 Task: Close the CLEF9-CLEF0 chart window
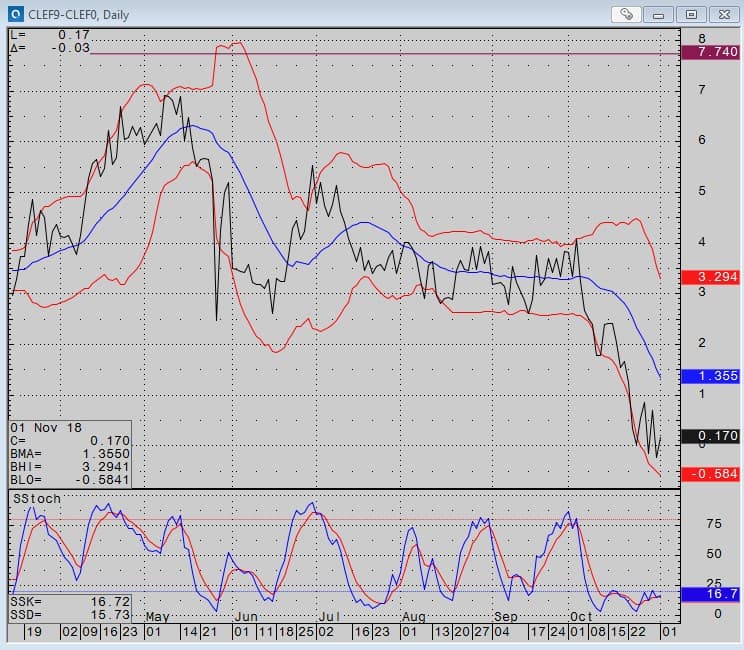coord(722,14)
